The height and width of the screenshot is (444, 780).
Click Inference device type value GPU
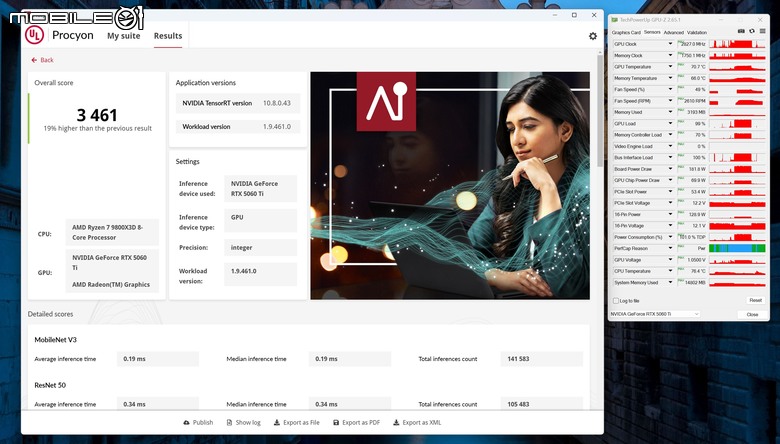[x=260, y=221]
